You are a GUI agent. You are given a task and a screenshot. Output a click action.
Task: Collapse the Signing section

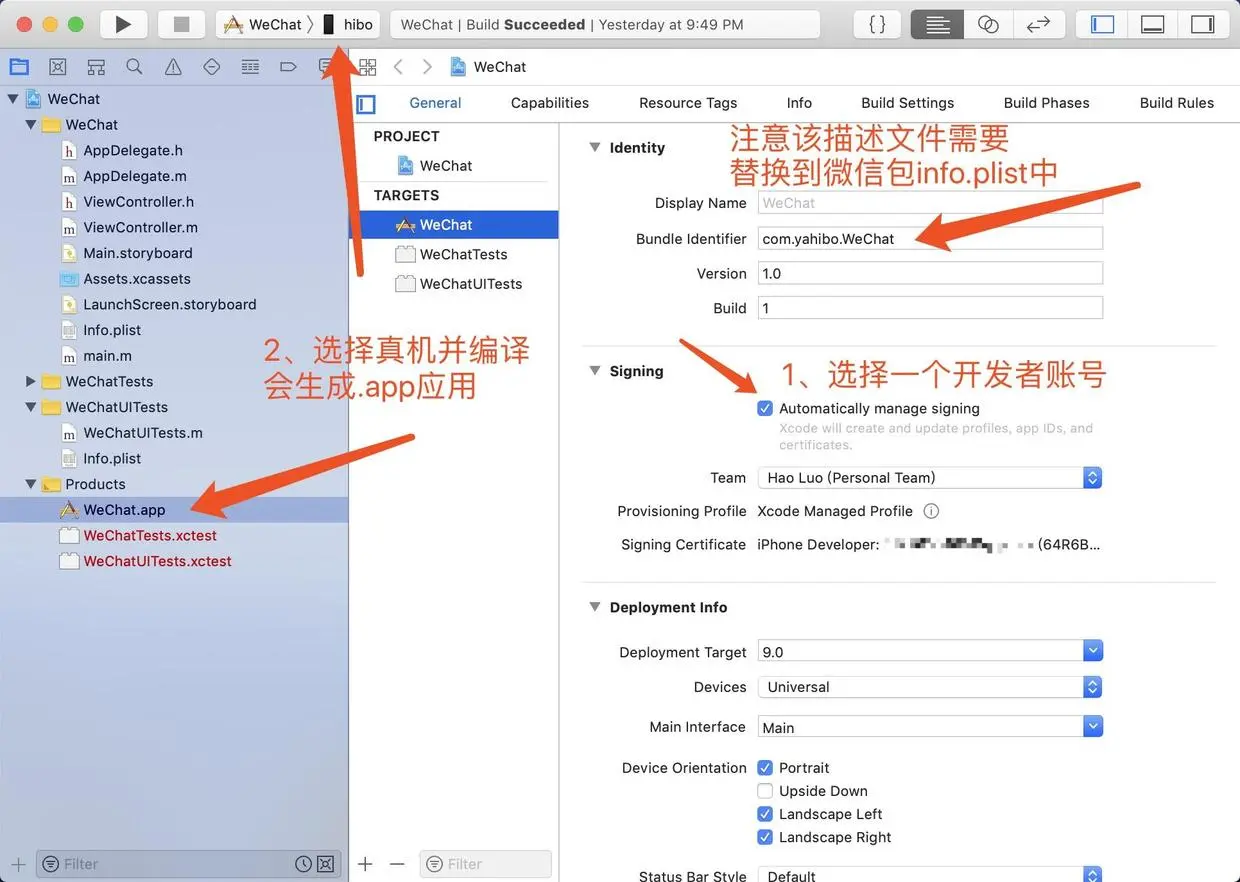pos(595,371)
